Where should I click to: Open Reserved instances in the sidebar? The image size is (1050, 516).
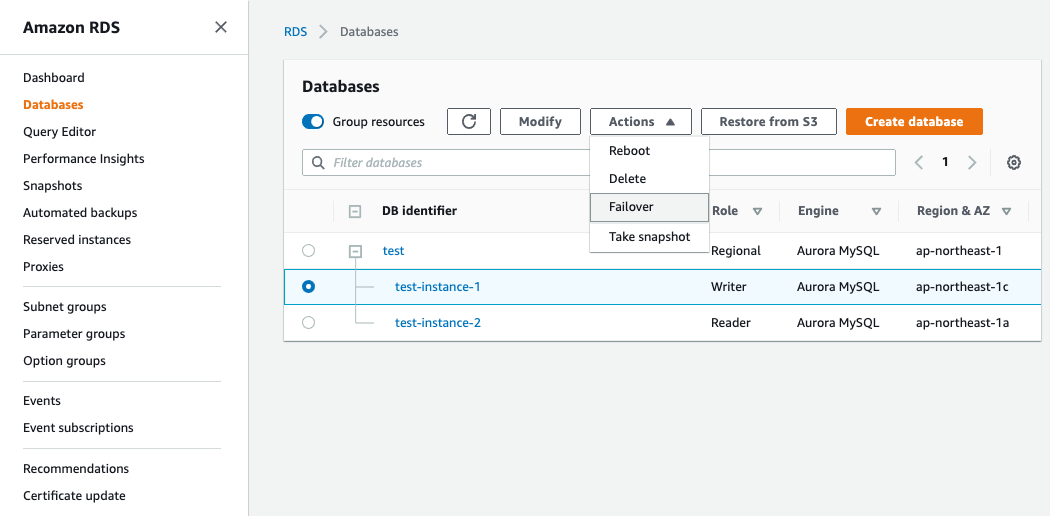click(77, 240)
